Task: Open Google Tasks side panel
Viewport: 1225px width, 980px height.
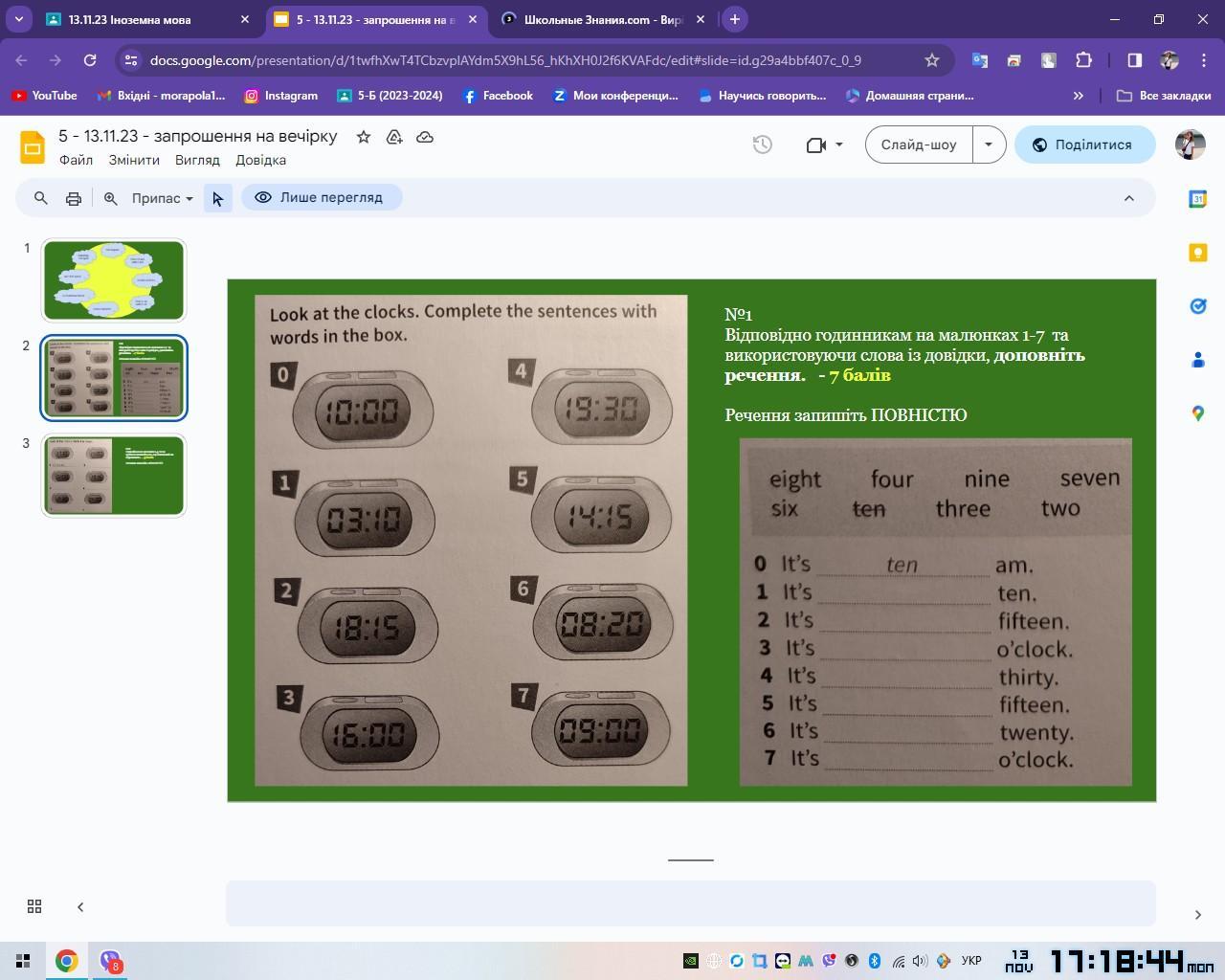Action: click(1197, 306)
